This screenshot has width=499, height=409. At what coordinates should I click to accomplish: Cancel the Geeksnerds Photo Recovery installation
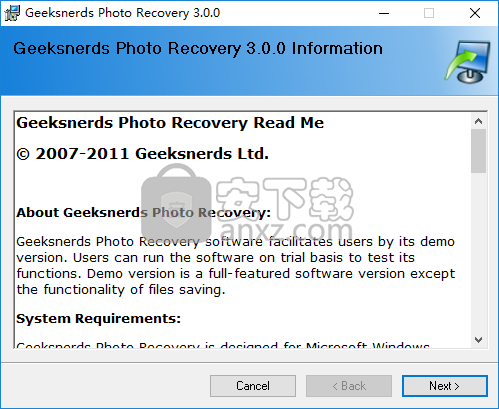pyautogui.click(x=253, y=386)
